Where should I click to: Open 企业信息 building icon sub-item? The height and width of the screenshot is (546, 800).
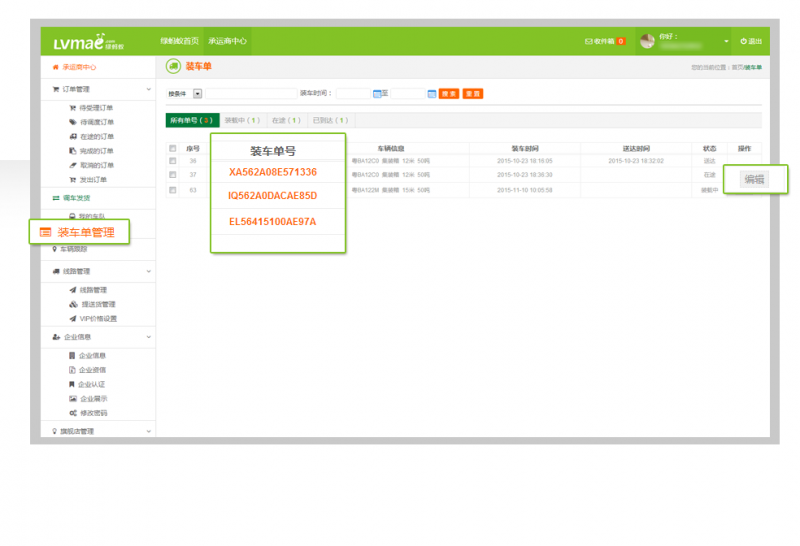click(87, 356)
